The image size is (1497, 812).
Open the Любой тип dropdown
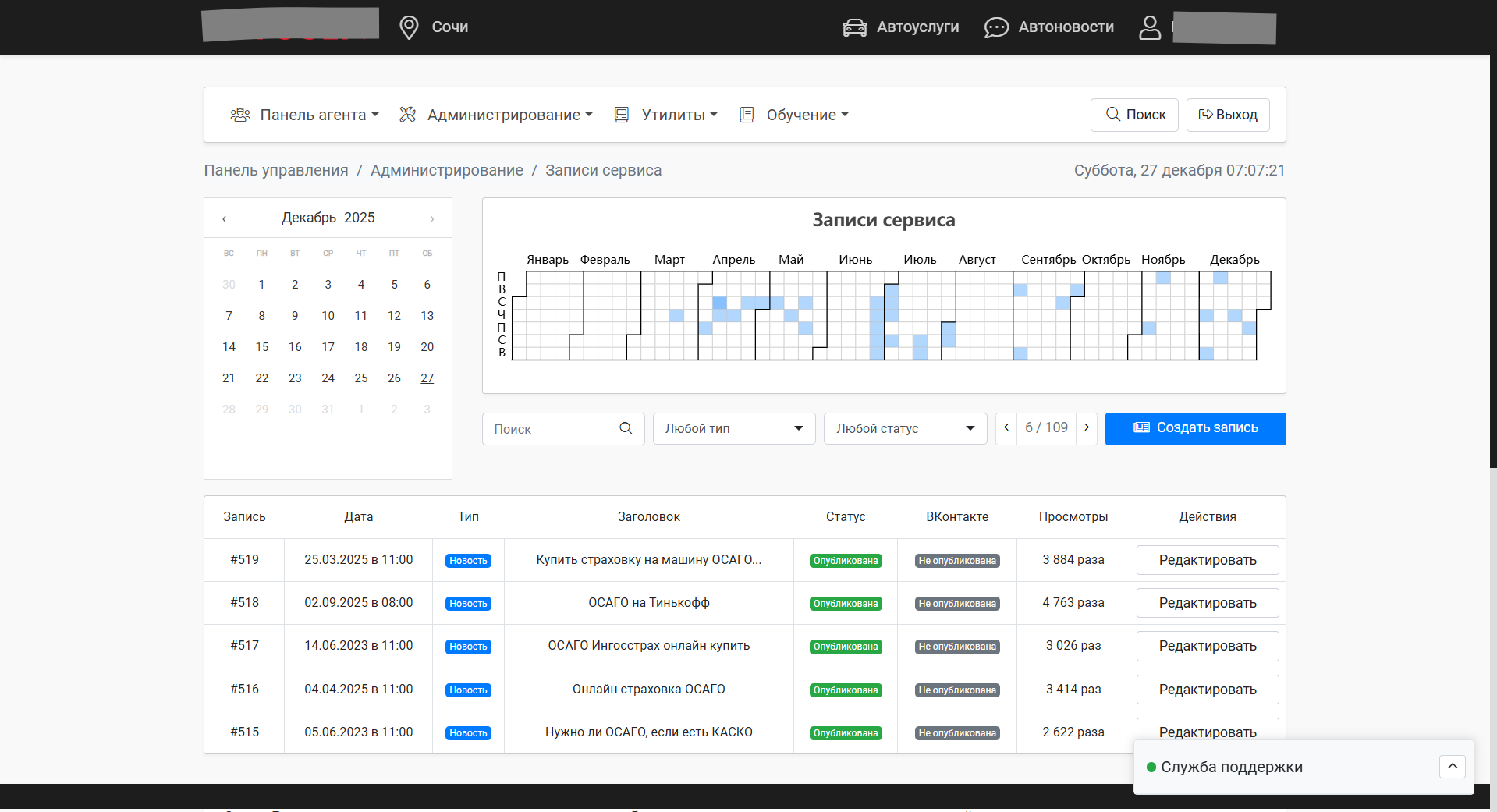point(733,428)
